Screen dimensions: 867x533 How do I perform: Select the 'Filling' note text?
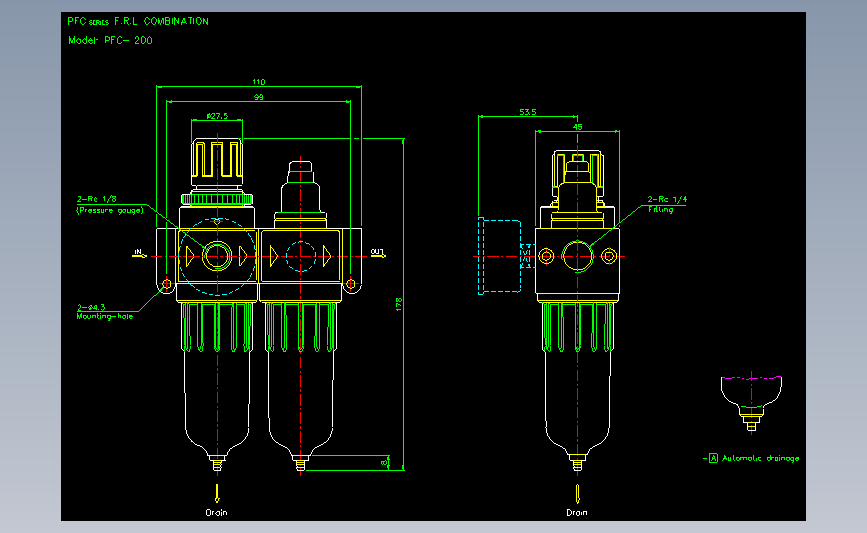coord(661,210)
